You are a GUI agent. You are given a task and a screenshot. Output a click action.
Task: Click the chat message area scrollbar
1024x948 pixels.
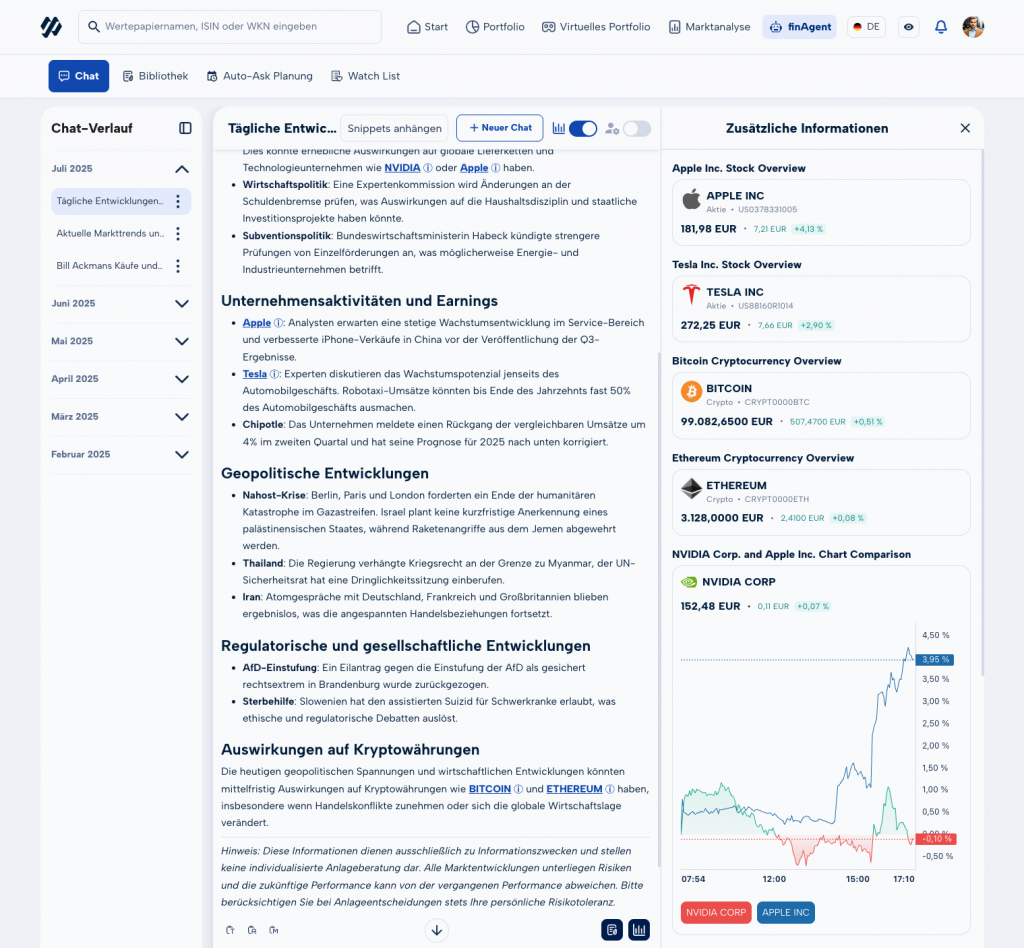click(658, 610)
